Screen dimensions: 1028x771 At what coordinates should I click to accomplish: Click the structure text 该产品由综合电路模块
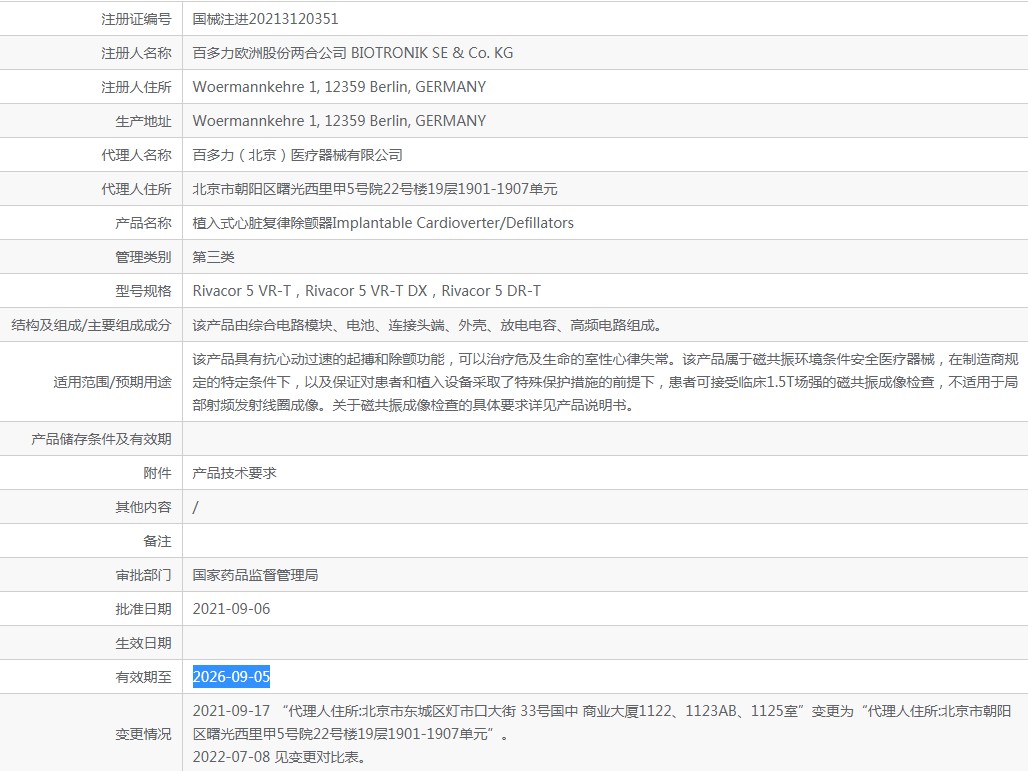click(429, 325)
